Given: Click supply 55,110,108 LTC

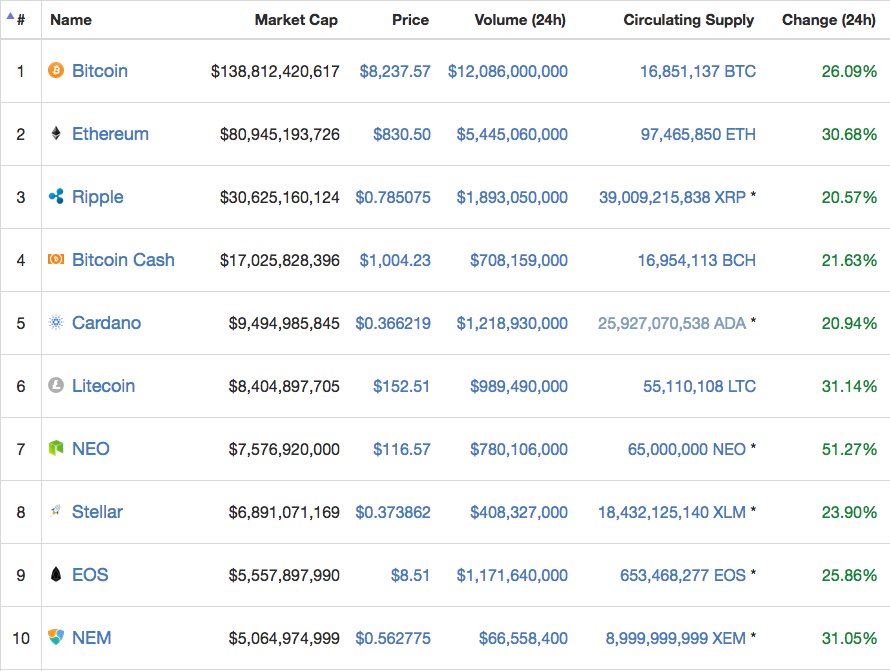Looking at the screenshot, I should 699,387.
